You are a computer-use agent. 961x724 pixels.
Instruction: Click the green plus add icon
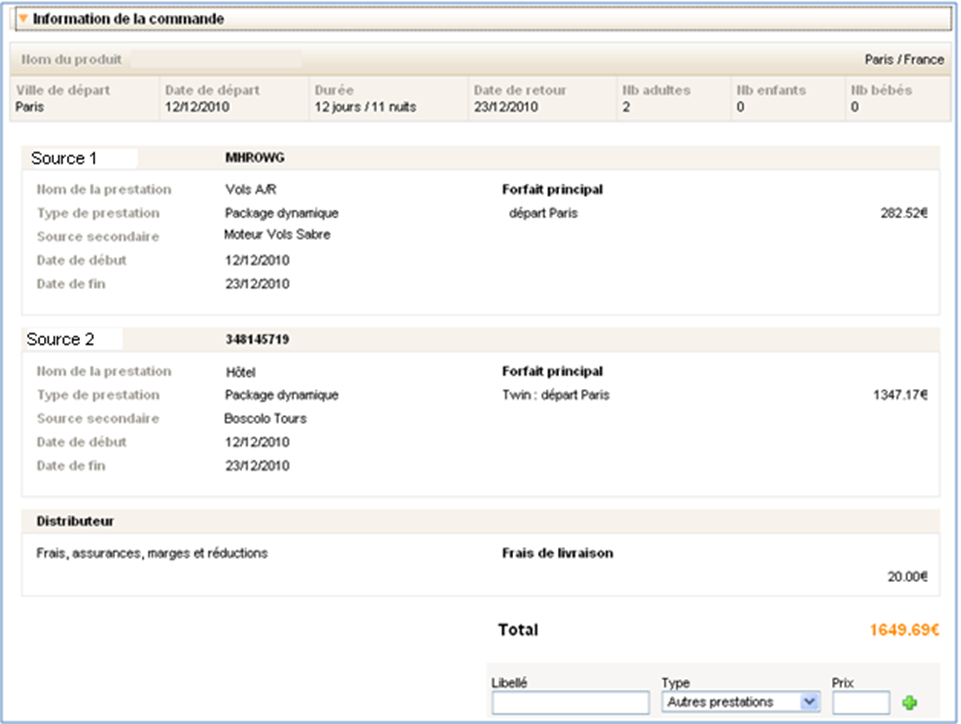click(x=909, y=703)
